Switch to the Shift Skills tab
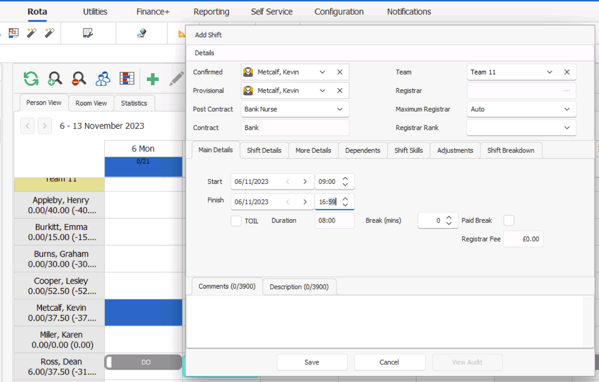The height and width of the screenshot is (382, 599). coord(408,151)
